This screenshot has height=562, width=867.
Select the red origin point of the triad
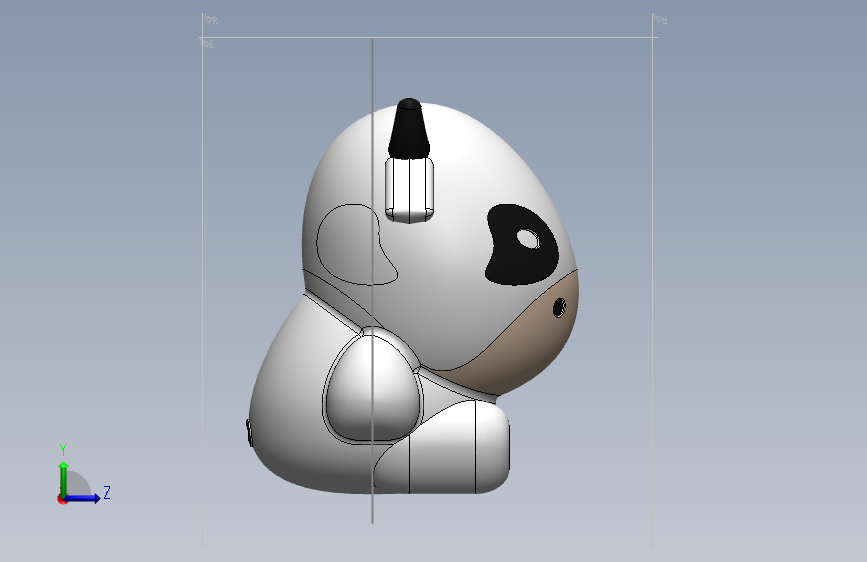point(62,499)
